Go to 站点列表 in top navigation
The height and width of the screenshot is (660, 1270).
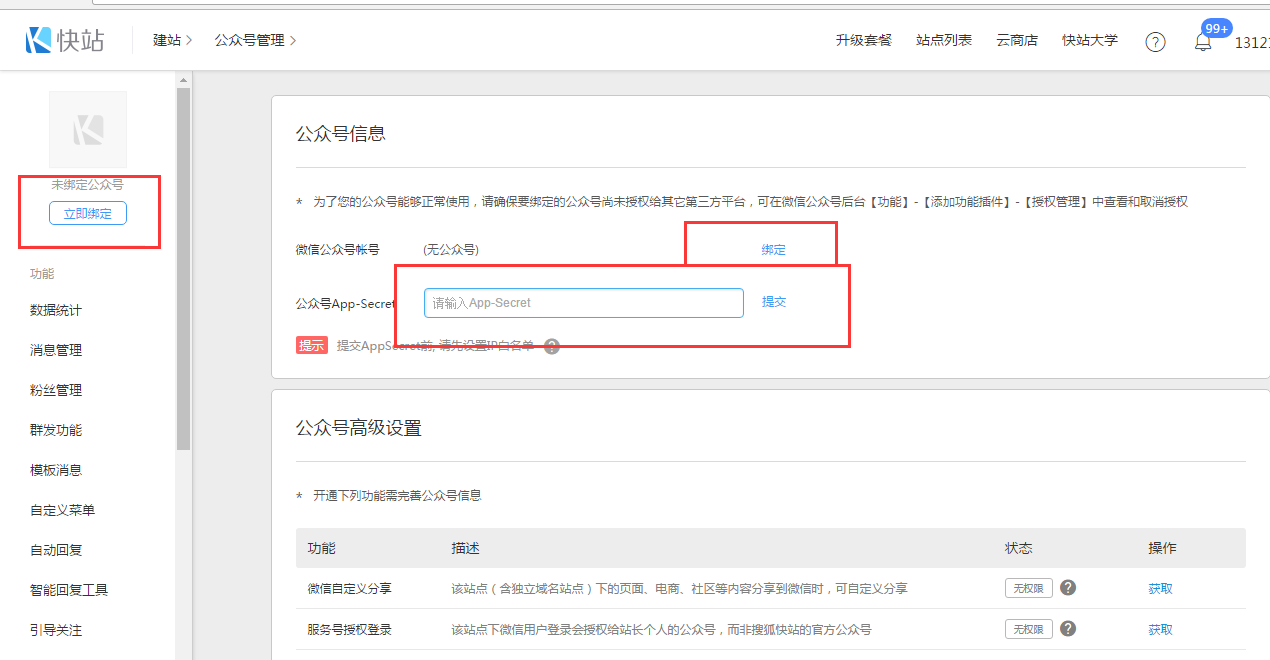coord(944,41)
